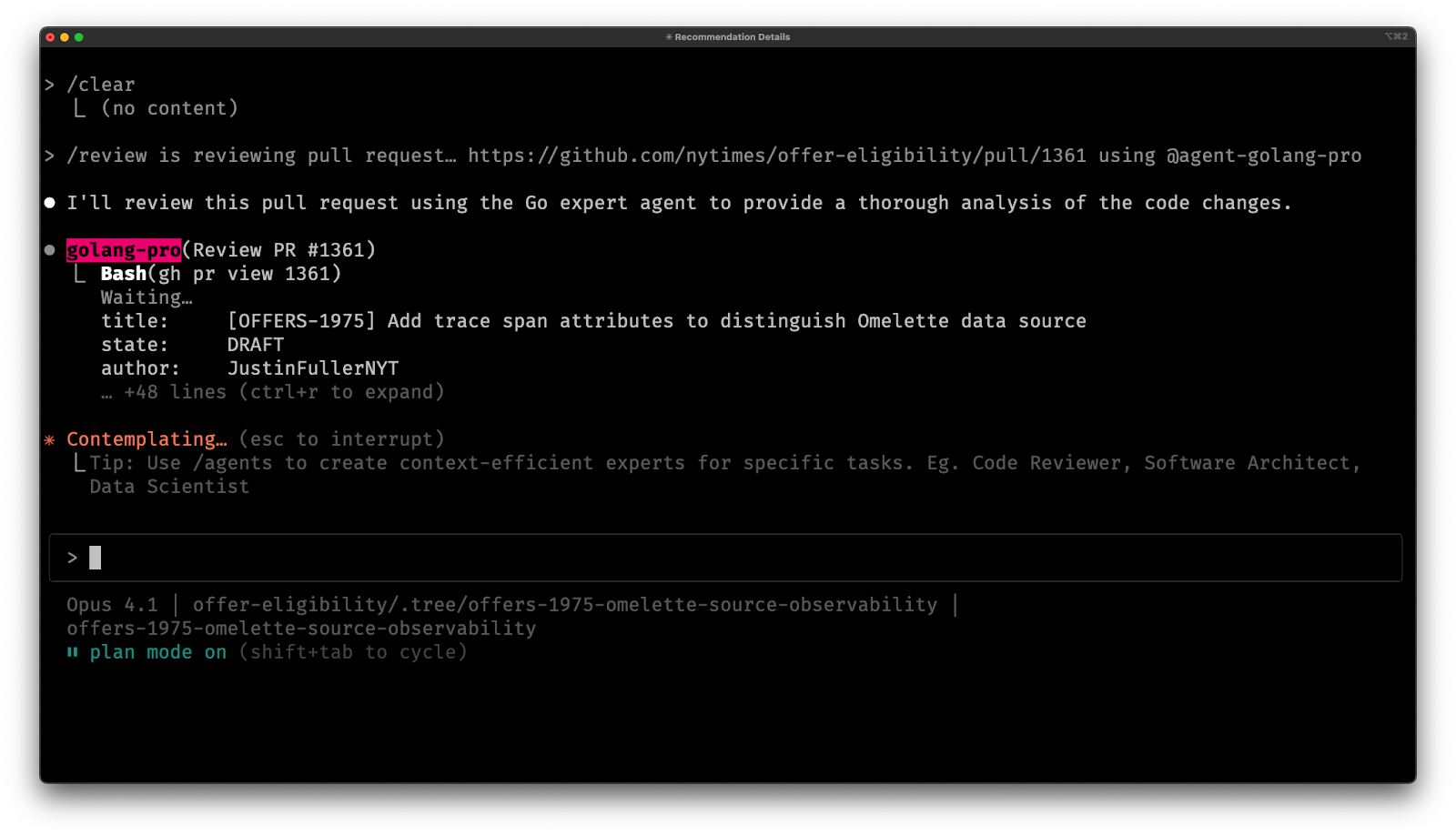Screen dimensions: 1456x836
Task: Click the bullet beside the golang-pro task
Action: (x=48, y=249)
